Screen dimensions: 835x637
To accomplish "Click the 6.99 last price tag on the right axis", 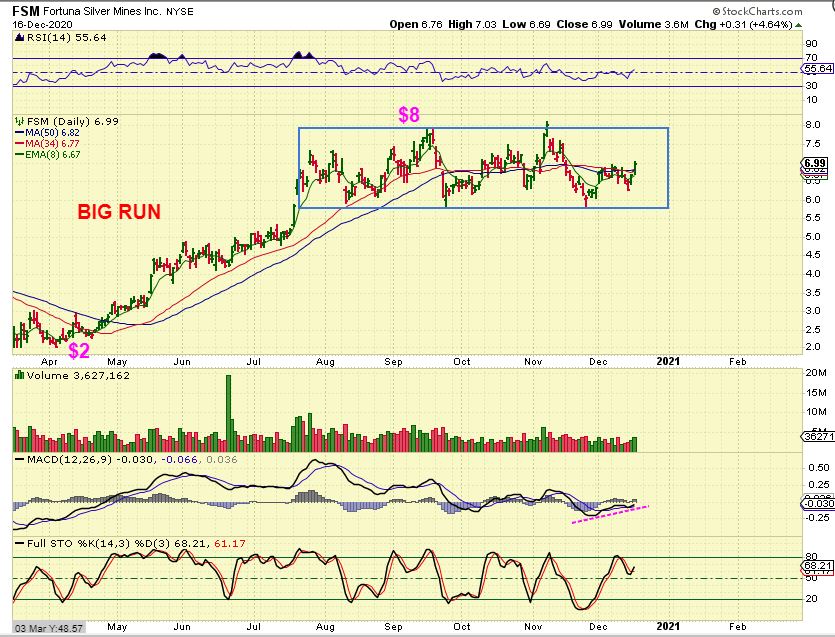I will (815, 164).
